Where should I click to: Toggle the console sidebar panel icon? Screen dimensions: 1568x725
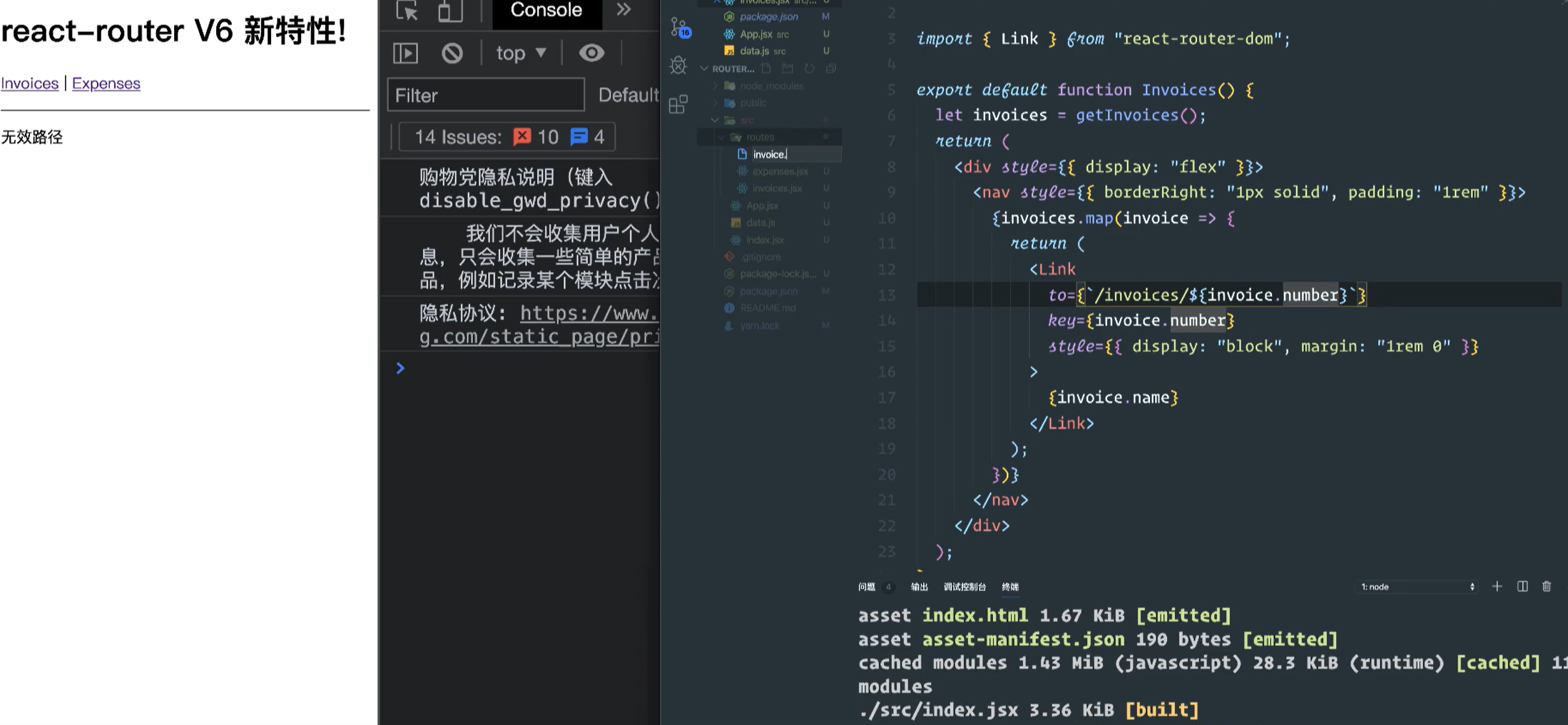point(406,53)
